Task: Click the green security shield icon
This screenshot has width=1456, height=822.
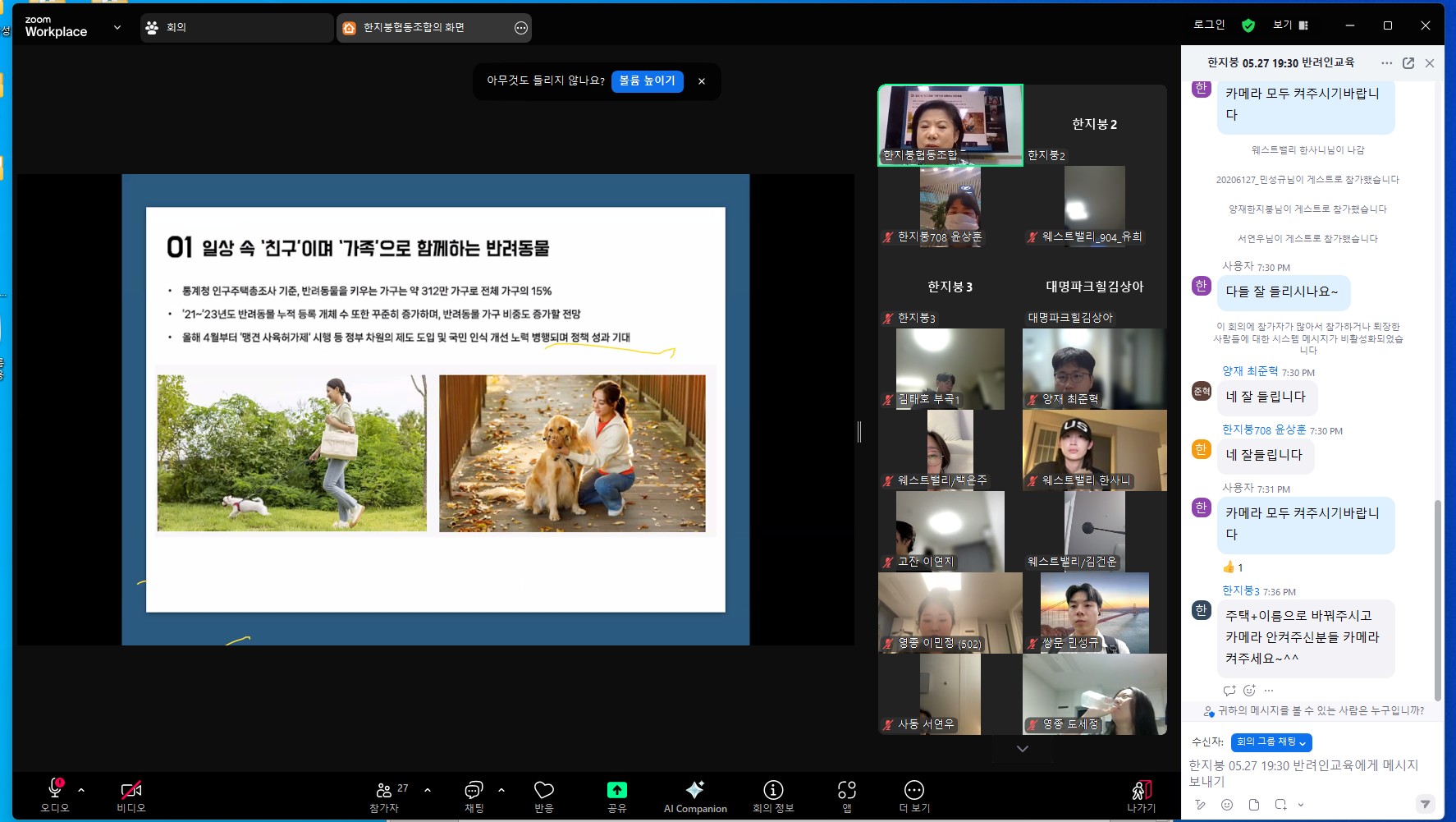Action: pyautogui.click(x=1248, y=25)
